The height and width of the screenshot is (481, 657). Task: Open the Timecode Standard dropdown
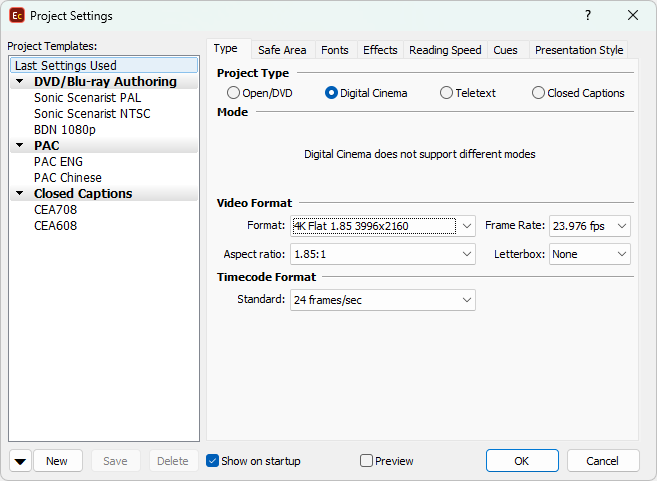[466, 300]
